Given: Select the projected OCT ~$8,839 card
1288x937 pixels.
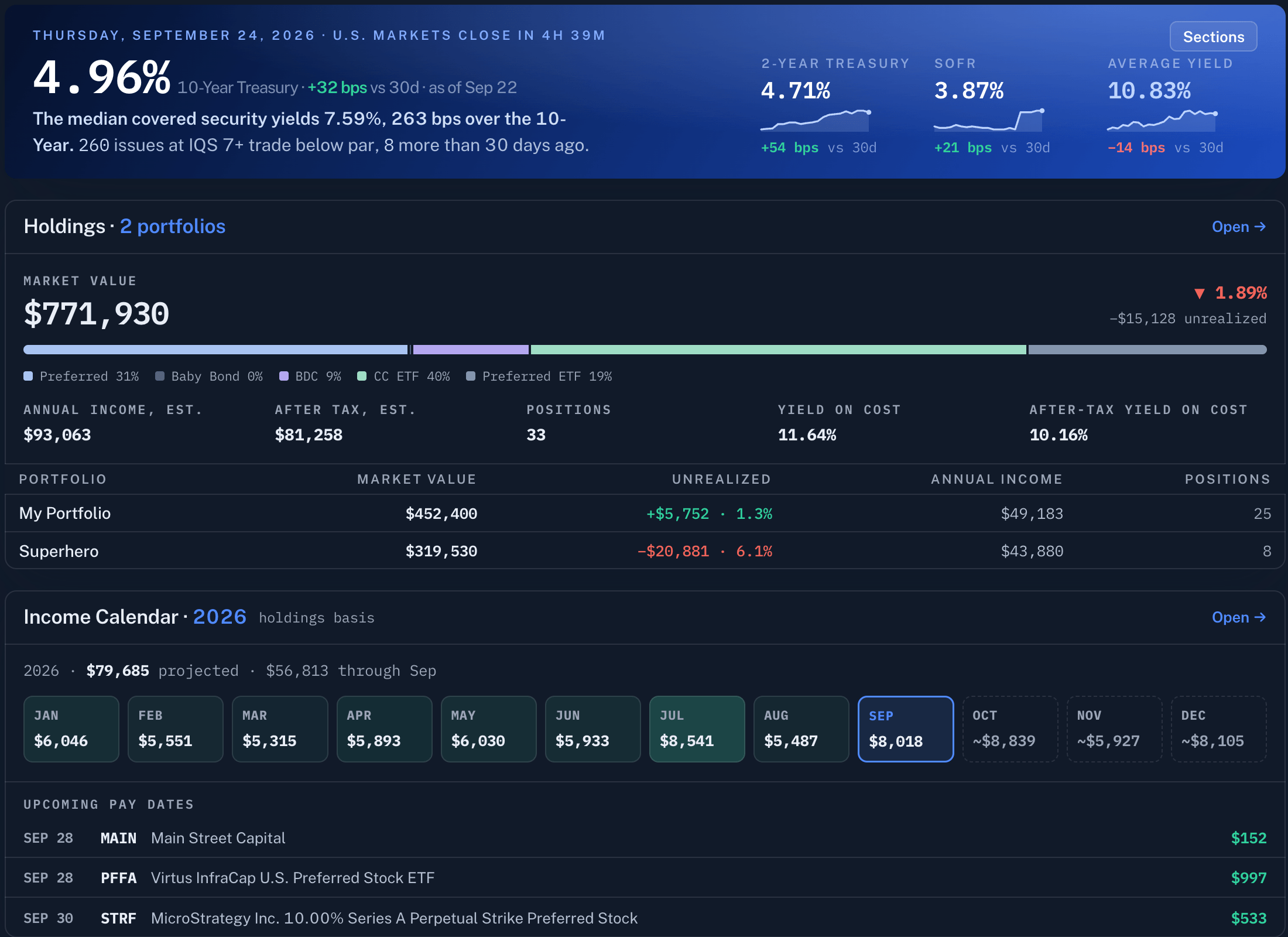Looking at the screenshot, I should 1010,729.
